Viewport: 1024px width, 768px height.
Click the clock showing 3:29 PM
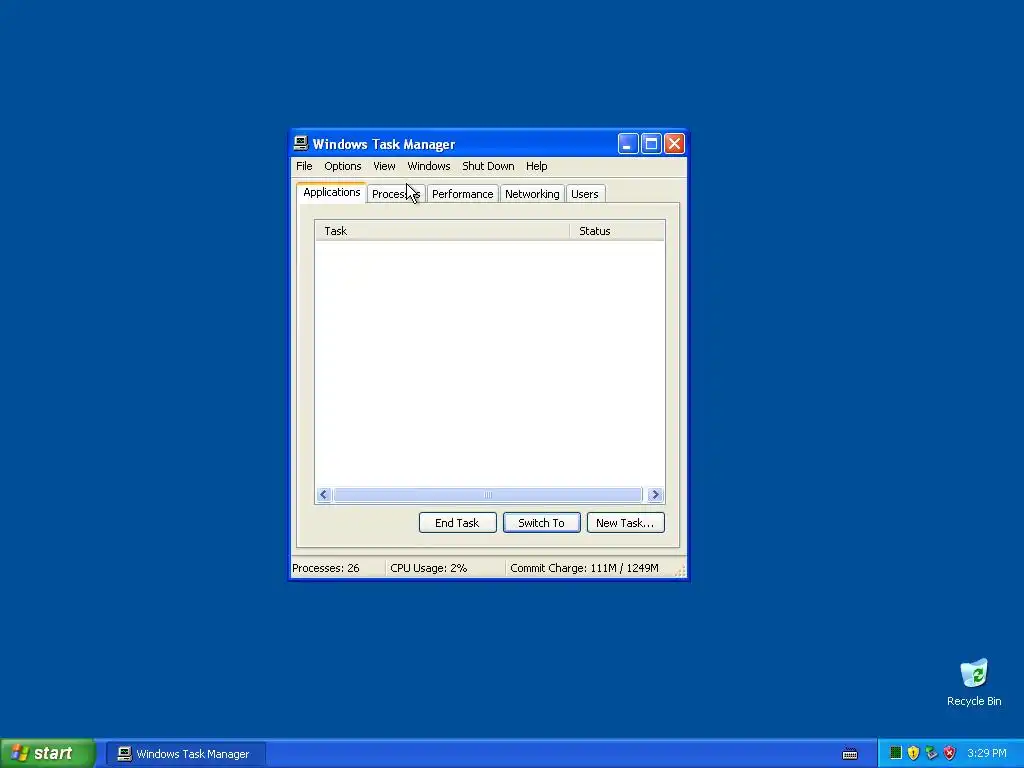tap(986, 753)
